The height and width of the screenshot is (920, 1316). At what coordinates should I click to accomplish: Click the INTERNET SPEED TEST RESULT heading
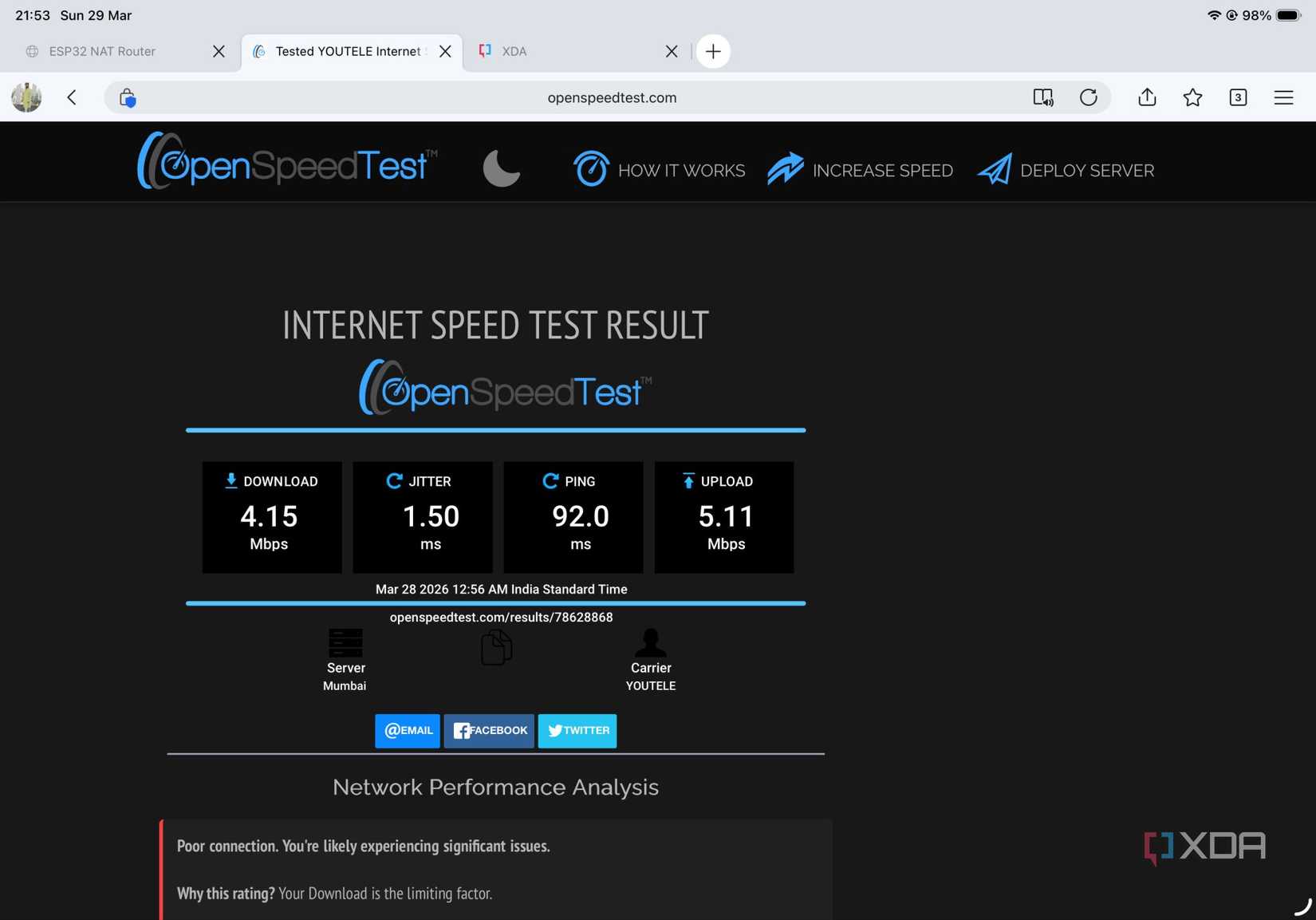tap(495, 325)
